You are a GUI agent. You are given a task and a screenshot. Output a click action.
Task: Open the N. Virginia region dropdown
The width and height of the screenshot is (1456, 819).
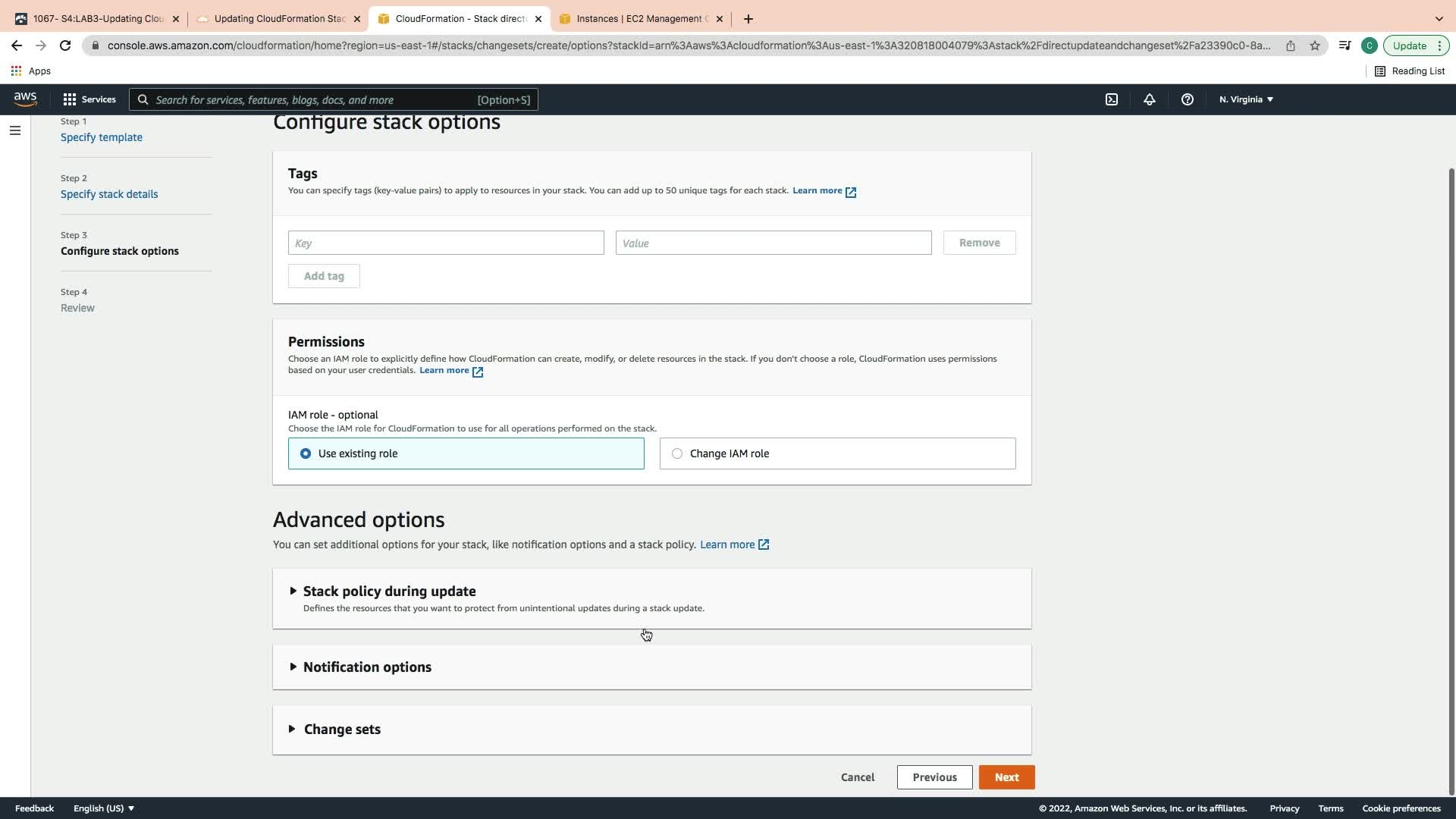[x=1246, y=99]
